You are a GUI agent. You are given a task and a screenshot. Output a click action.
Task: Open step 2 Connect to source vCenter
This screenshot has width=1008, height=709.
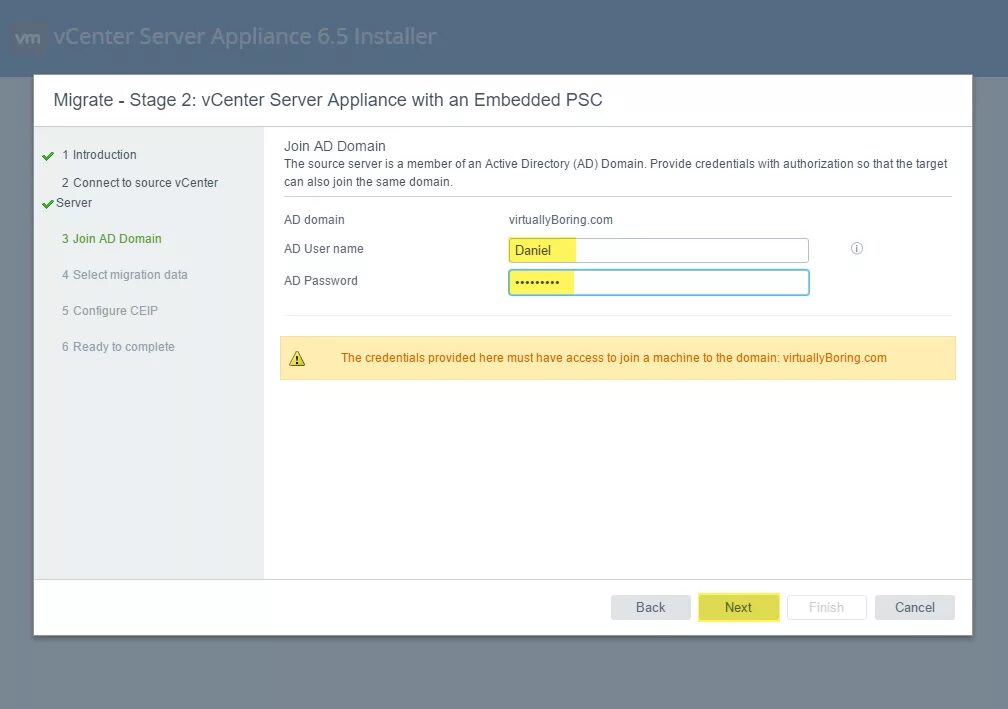tap(138, 183)
